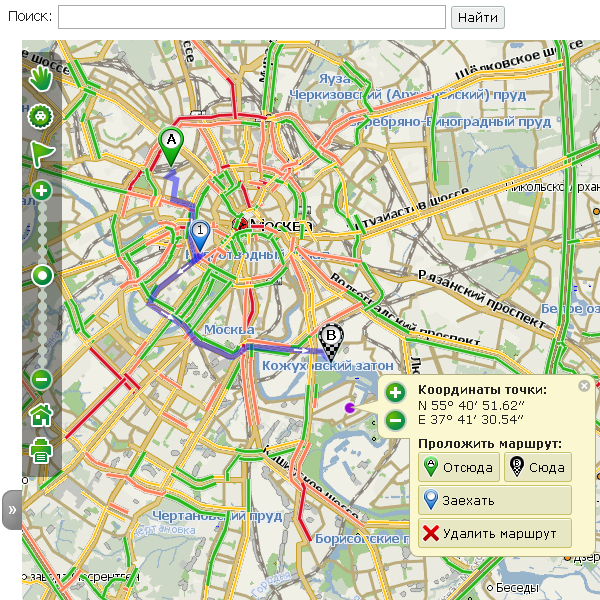The image size is (600, 600).
Task: Zoom in via popup plus button
Action: tap(395, 393)
